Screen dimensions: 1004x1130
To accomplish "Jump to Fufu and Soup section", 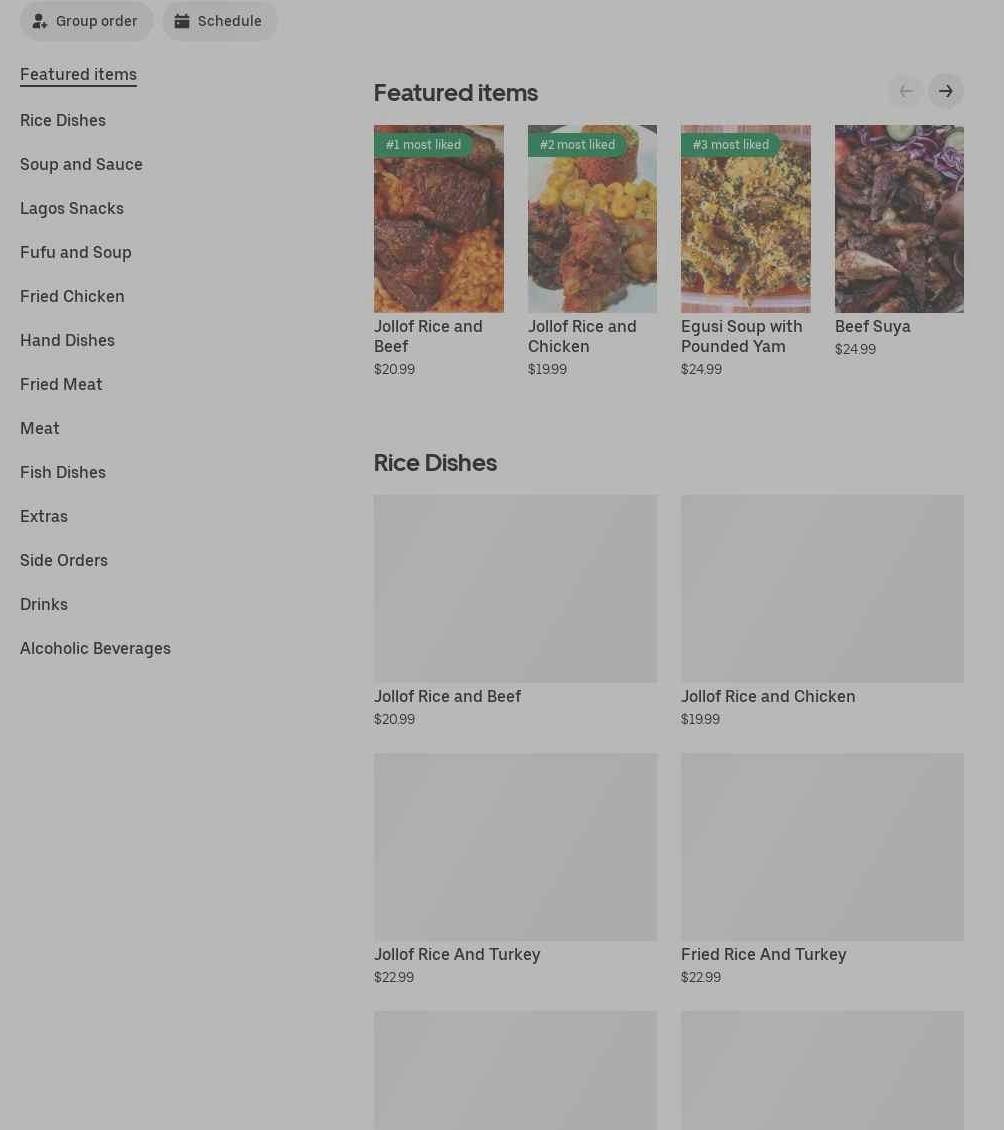I will coord(76,252).
